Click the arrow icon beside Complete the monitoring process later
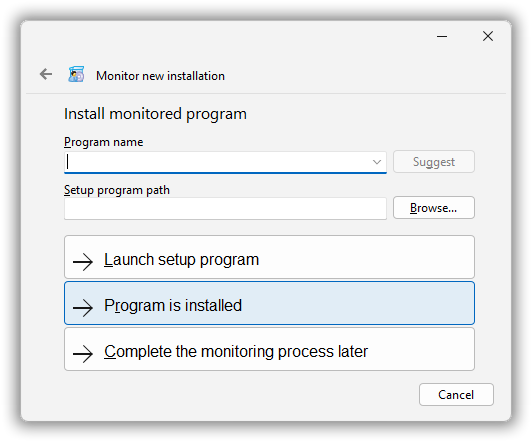 point(83,354)
